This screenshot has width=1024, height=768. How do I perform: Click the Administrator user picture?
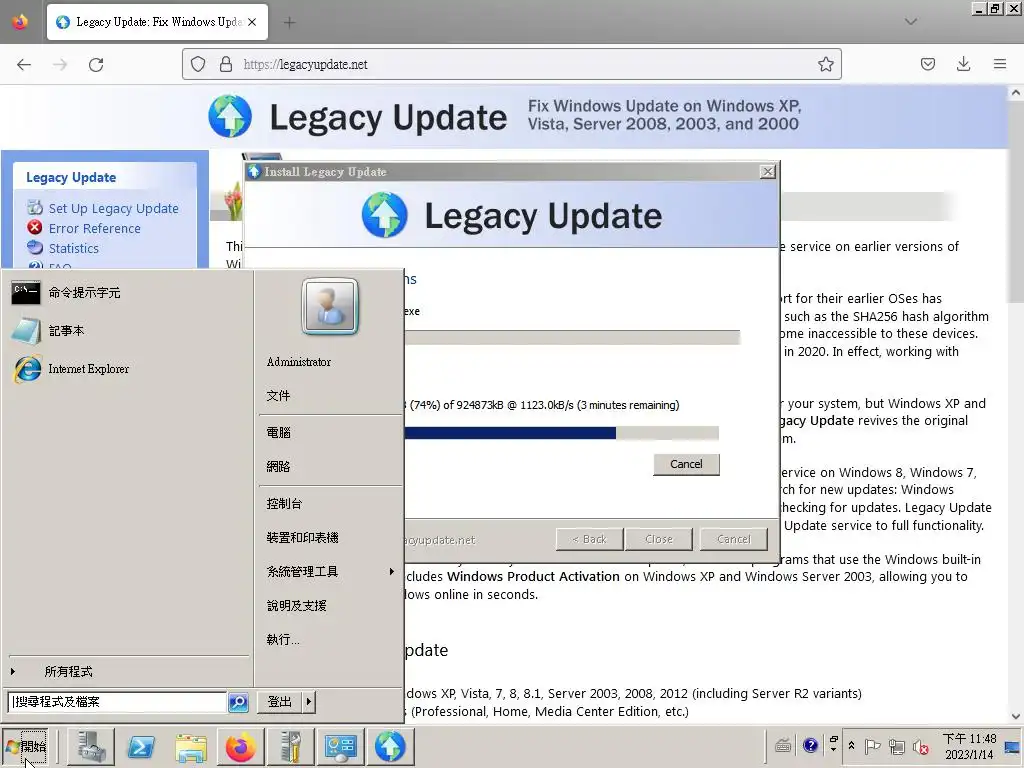pos(330,306)
